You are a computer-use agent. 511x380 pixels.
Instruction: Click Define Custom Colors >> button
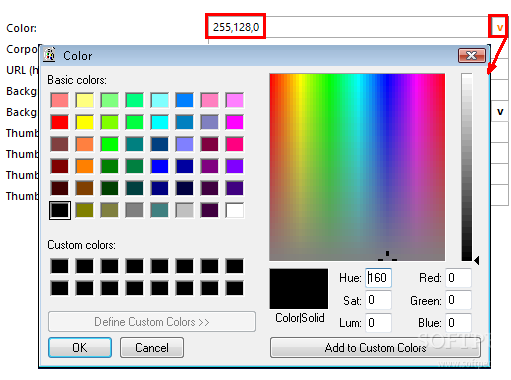click(x=152, y=322)
